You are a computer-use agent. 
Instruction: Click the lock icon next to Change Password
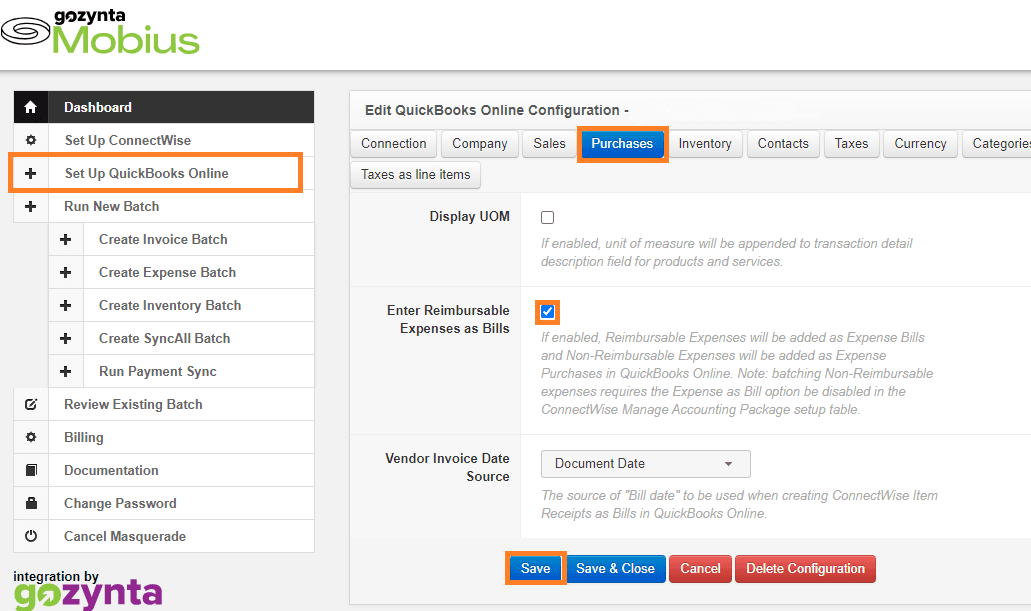point(30,503)
